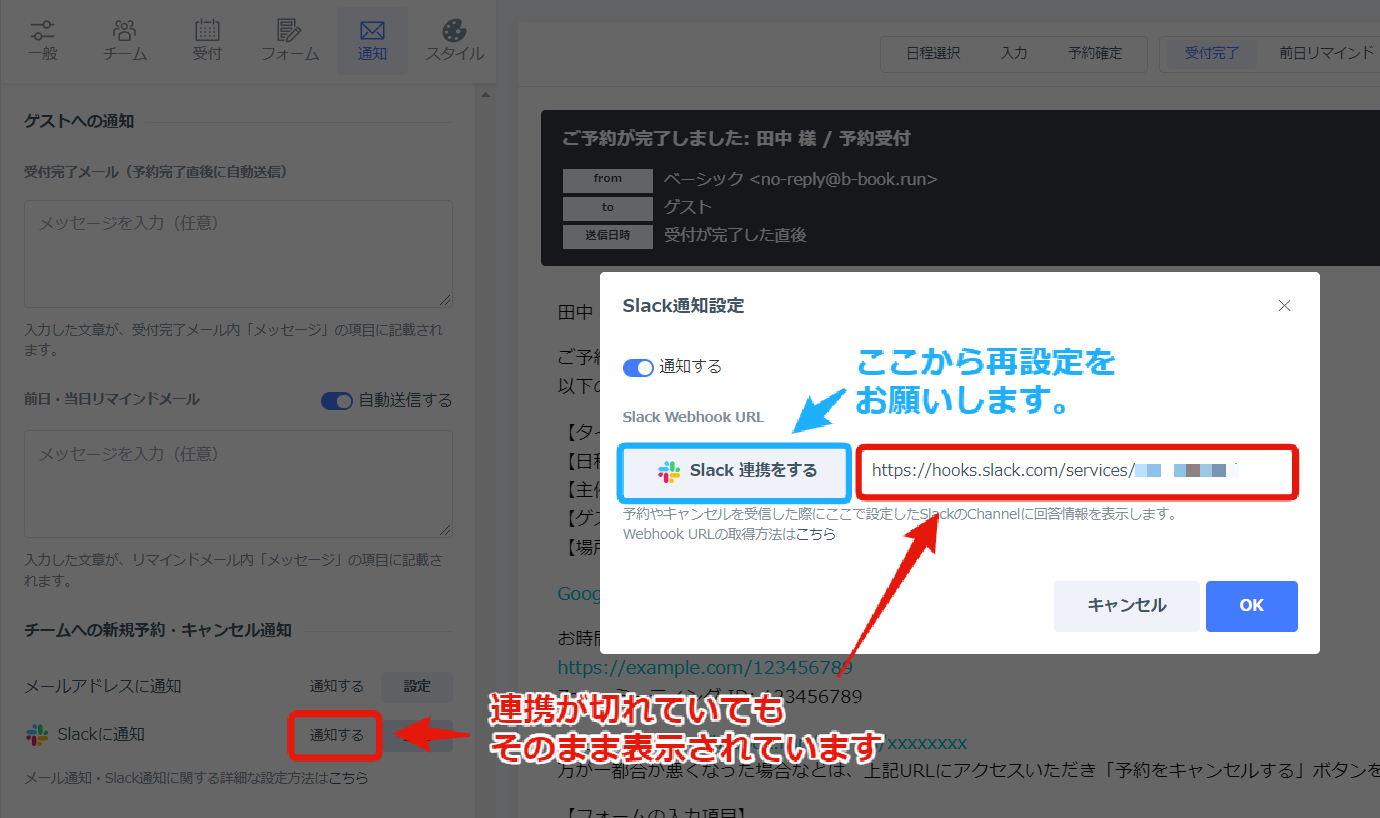
Task: Click the ゲストへの通知 heading
Action: tap(79, 121)
